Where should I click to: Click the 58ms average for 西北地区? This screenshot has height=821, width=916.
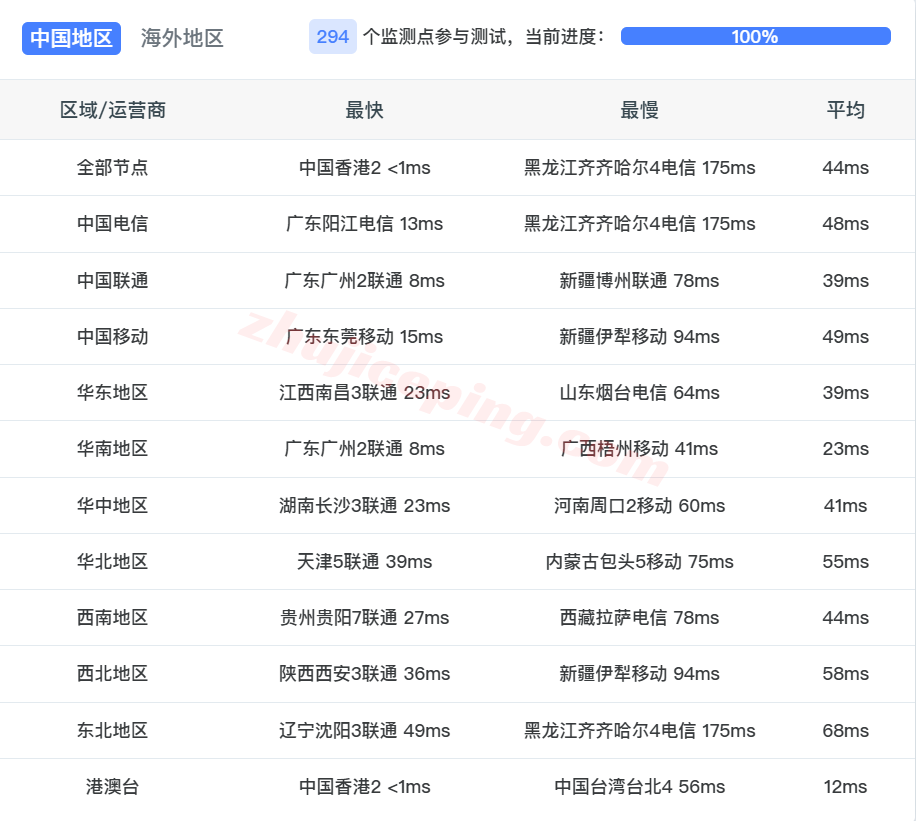point(845,674)
